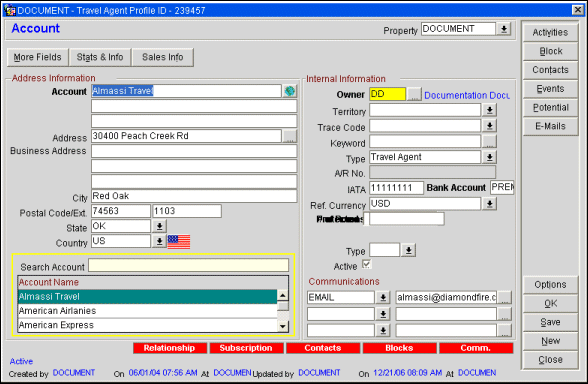
Task: Click the globe icon beside Account field
Action: pos(290,91)
